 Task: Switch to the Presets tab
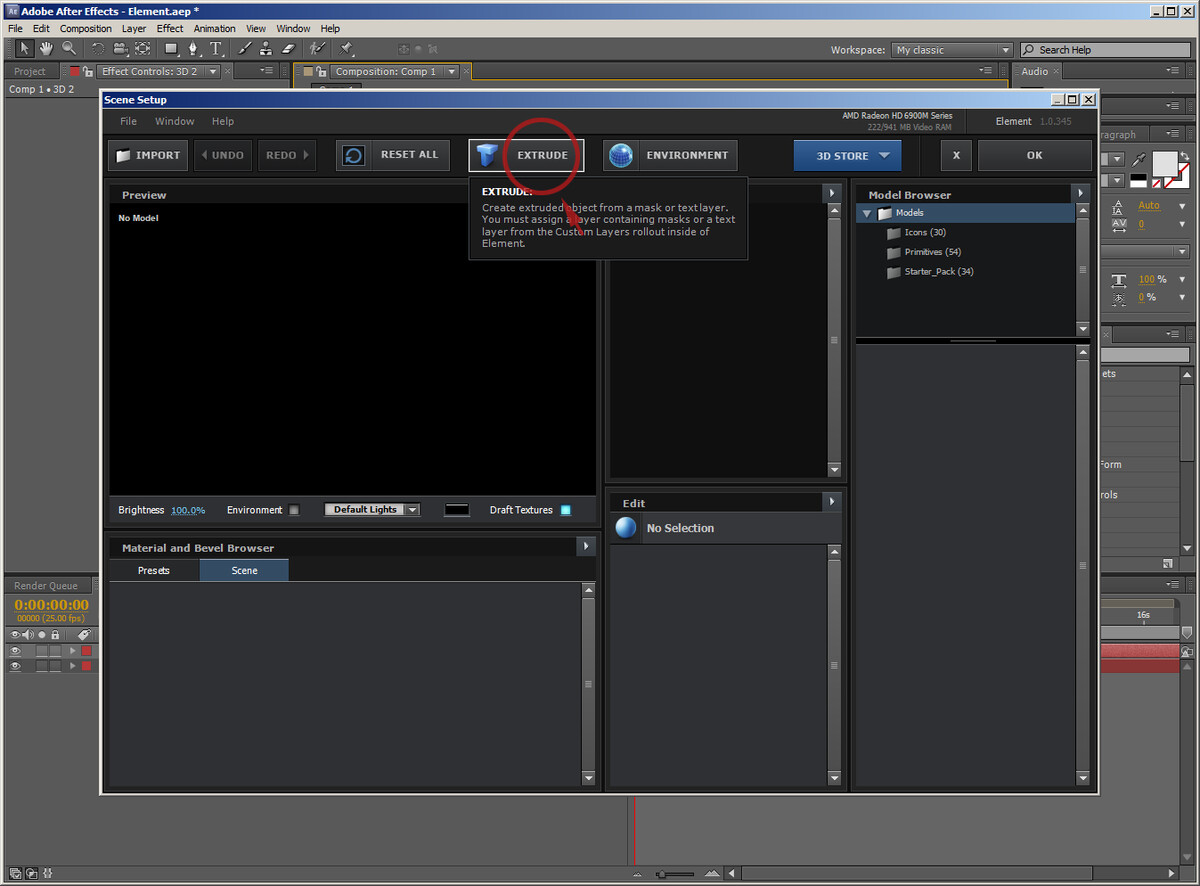pos(154,570)
